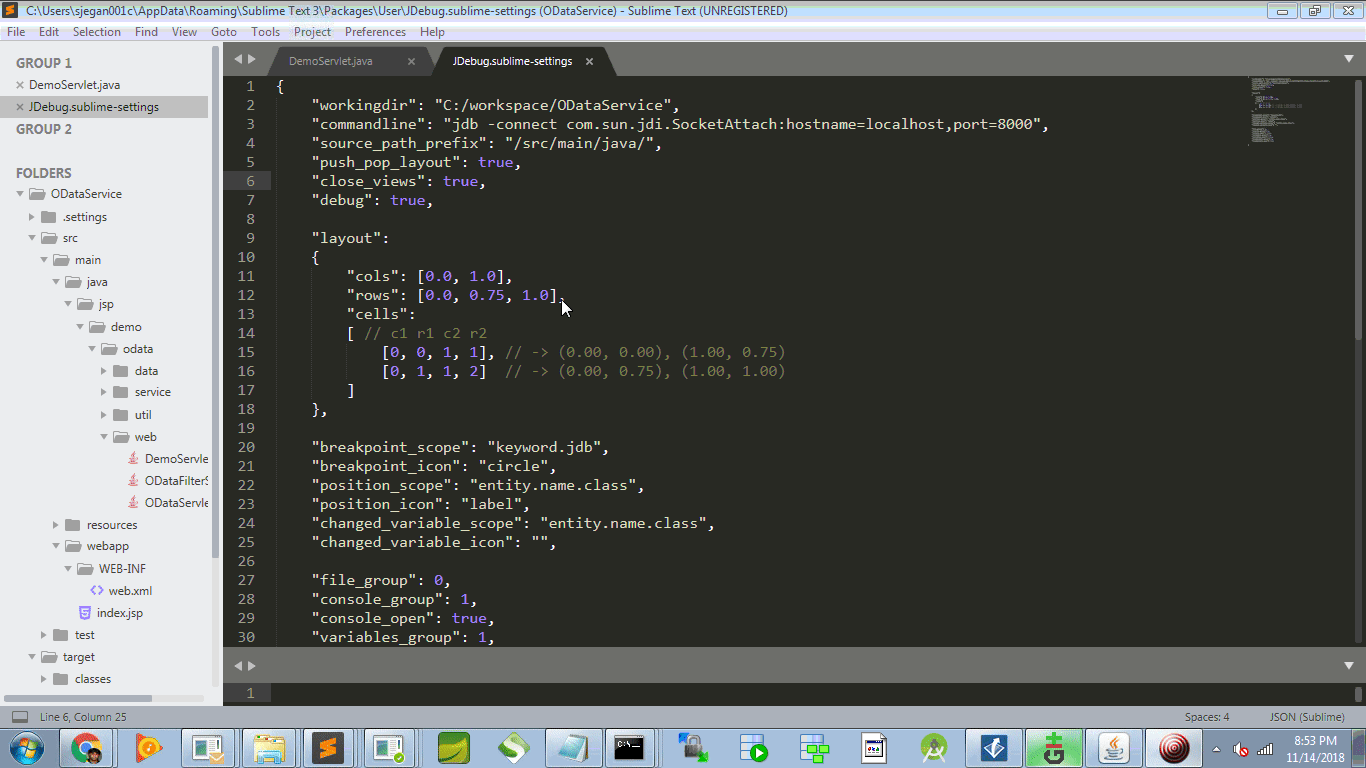Show hidden system tray icons arrow

[1217, 749]
